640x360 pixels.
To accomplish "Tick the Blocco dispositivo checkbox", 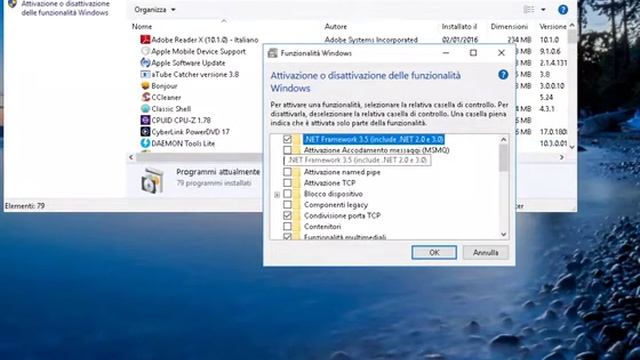I will pyautogui.click(x=287, y=194).
